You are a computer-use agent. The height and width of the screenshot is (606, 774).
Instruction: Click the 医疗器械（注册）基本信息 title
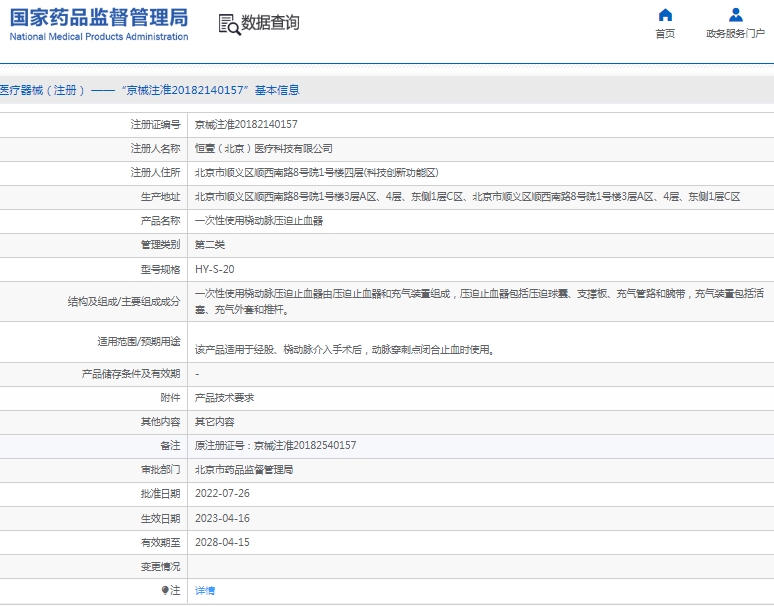[150, 90]
